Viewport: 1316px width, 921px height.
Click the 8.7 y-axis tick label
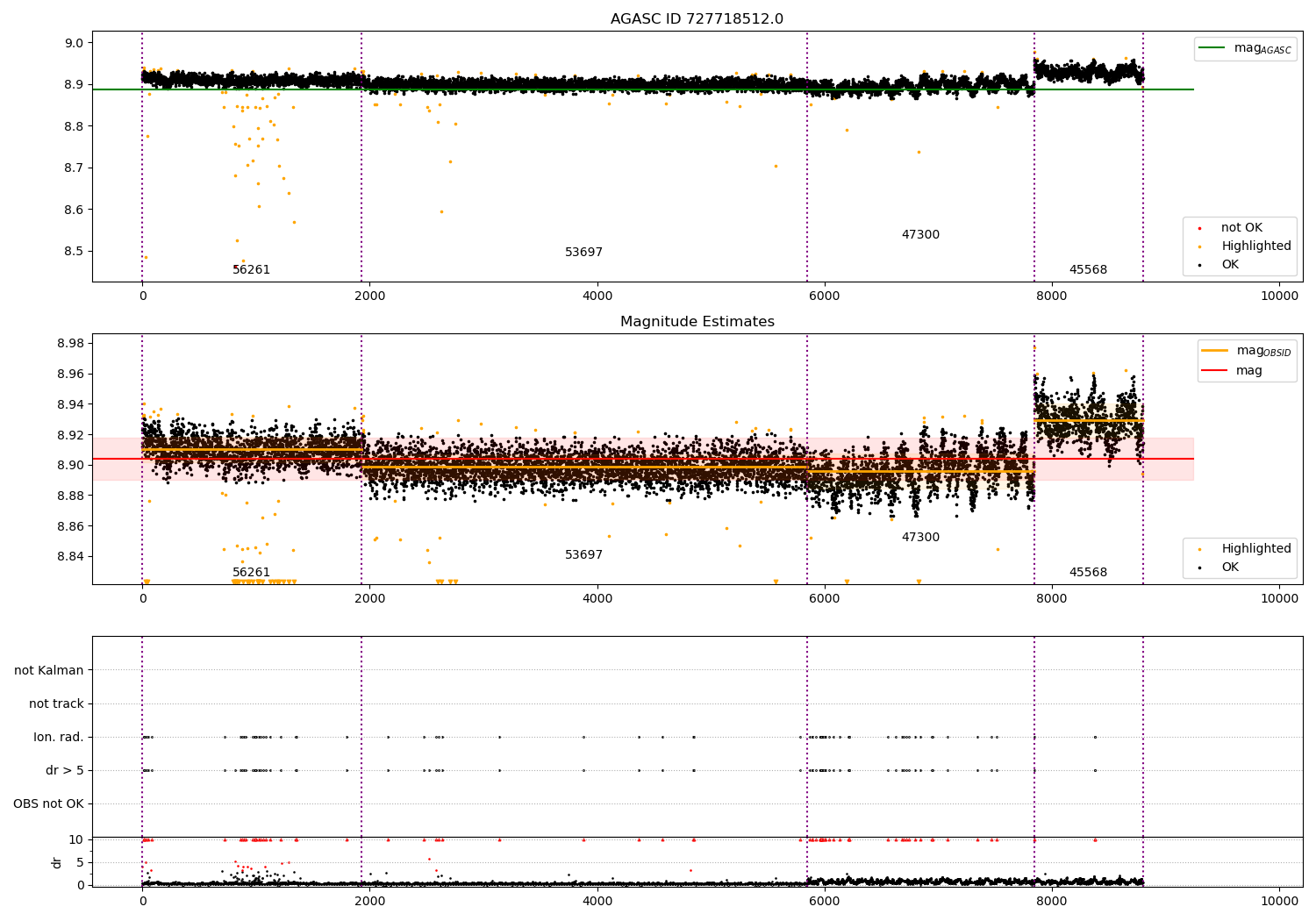[x=75, y=168]
